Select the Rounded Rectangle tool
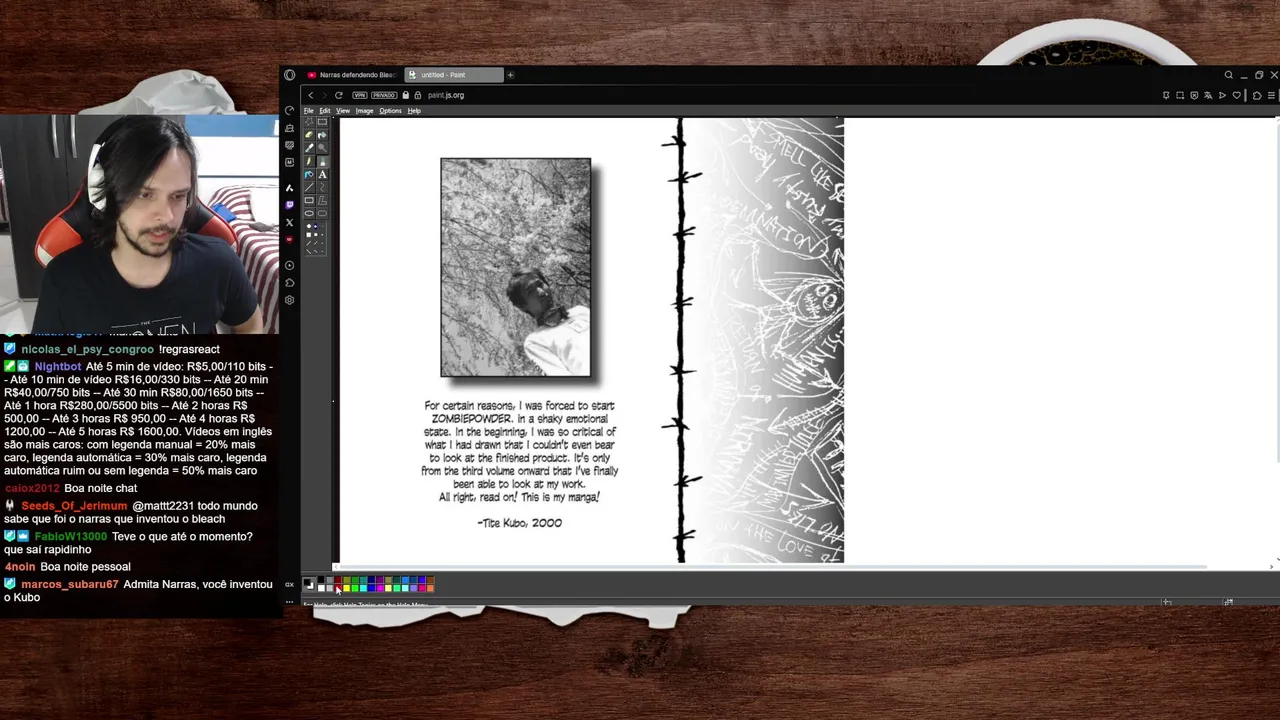Viewport: 1280px width, 720px height. [x=322, y=213]
